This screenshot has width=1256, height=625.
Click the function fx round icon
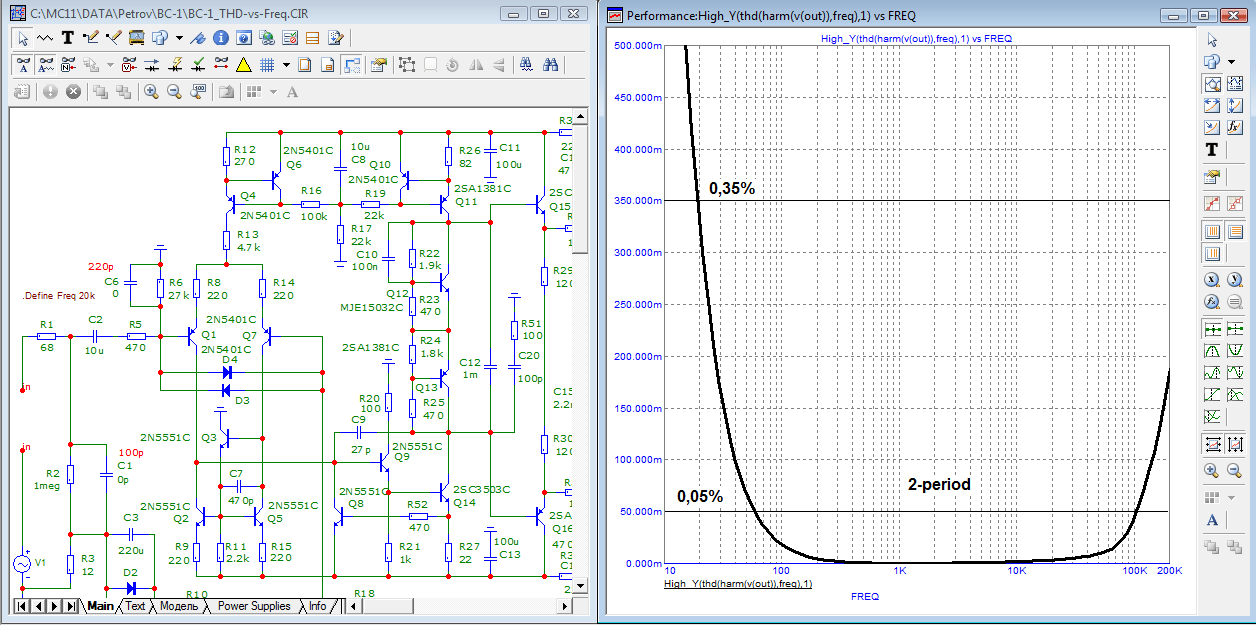[x=1212, y=301]
